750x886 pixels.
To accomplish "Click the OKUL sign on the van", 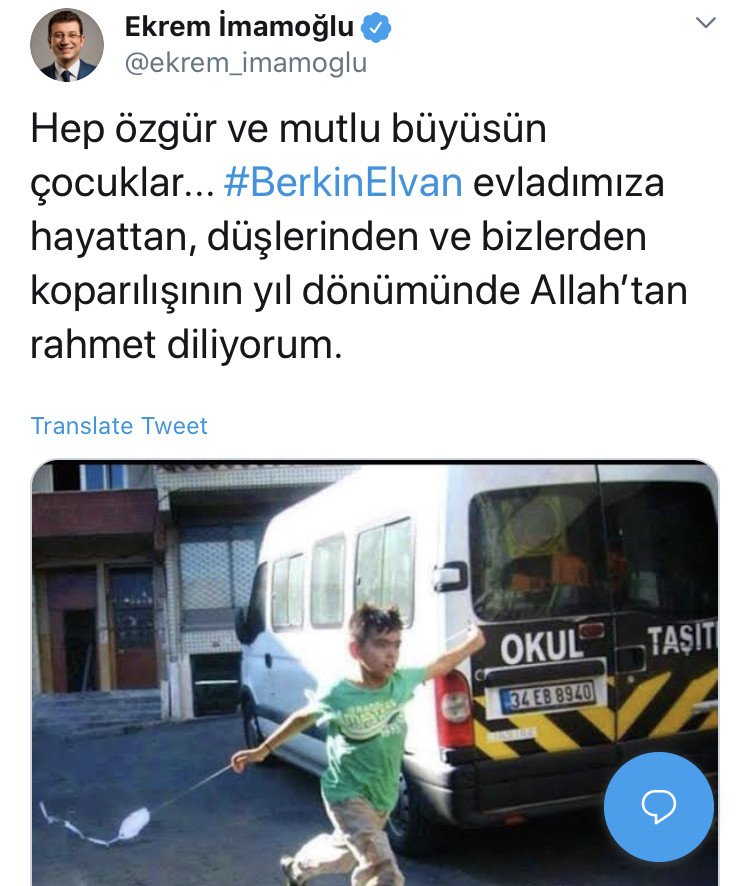I will [541, 647].
